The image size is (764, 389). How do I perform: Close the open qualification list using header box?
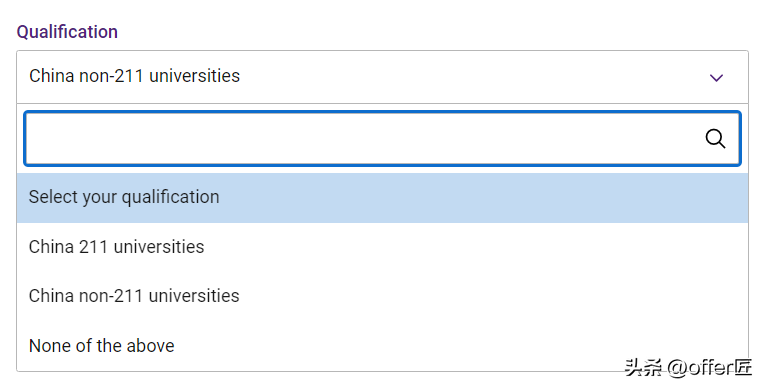coord(382,77)
